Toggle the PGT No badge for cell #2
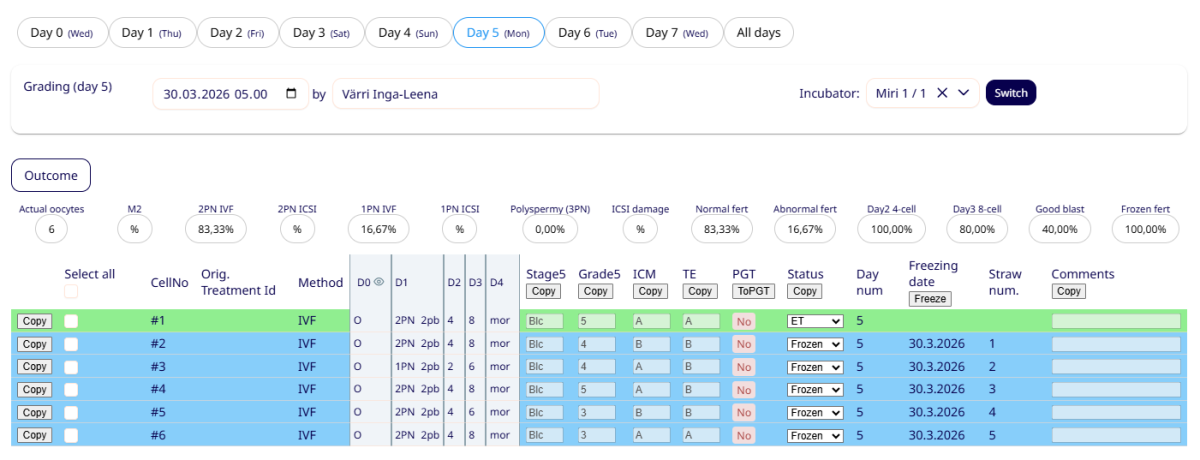The width and height of the screenshot is (1200, 460). (743, 344)
